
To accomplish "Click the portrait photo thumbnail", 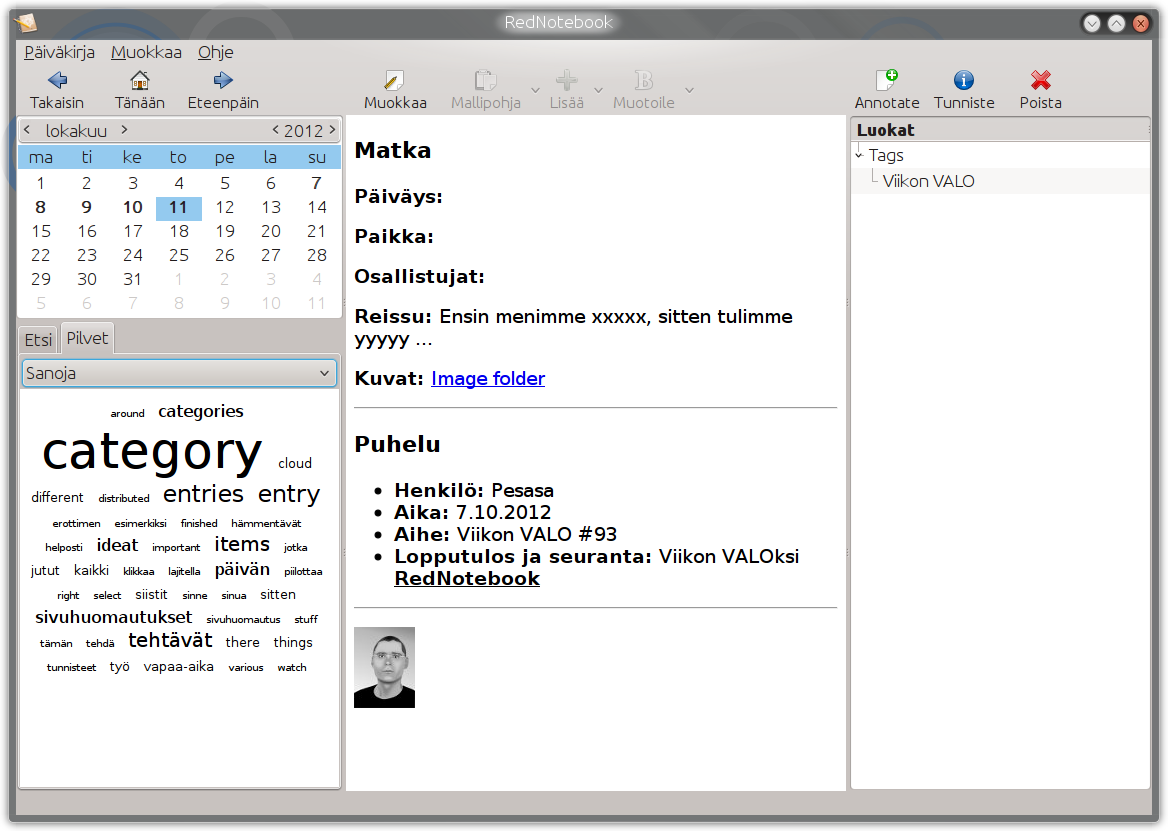I will [x=384, y=667].
